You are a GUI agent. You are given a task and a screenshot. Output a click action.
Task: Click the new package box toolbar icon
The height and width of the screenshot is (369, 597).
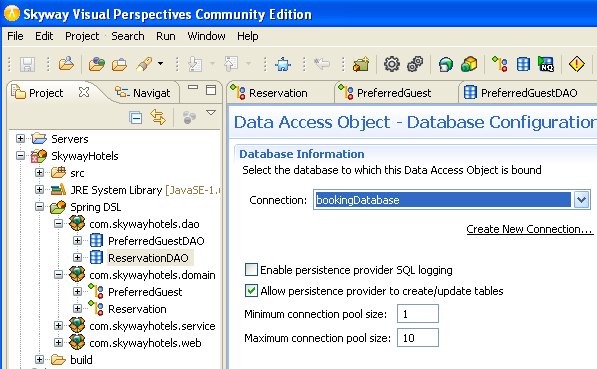361,64
